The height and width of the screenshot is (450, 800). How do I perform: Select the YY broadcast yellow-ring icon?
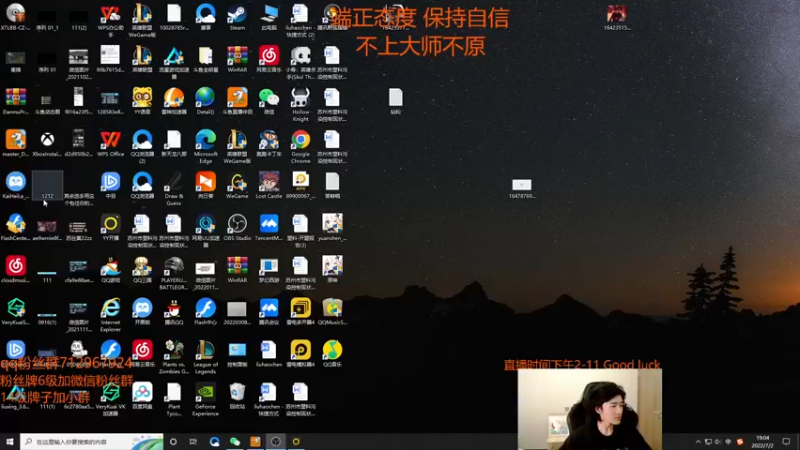pos(110,227)
